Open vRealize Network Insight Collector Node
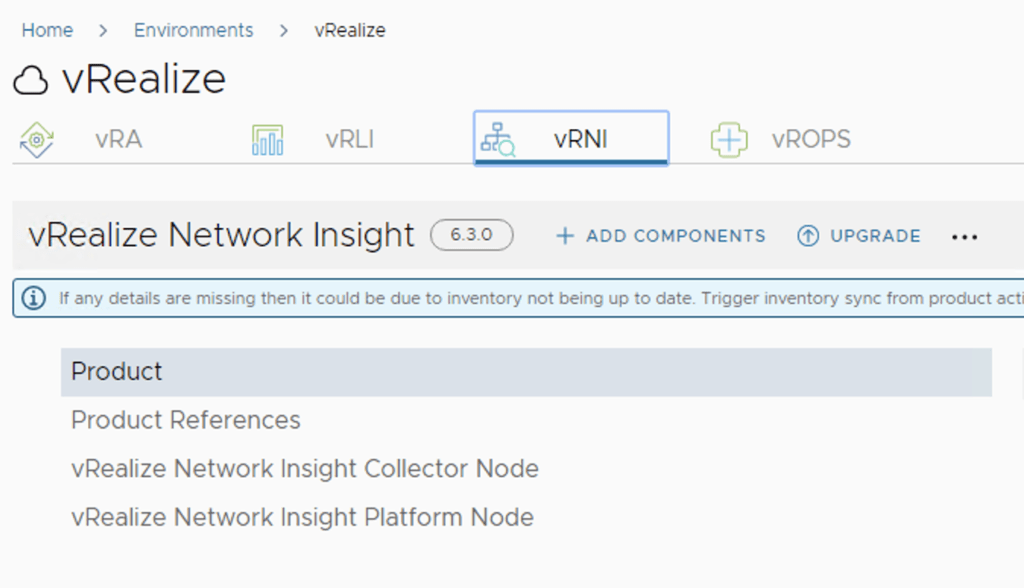Image resolution: width=1024 pixels, height=588 pixels. coord(304,469)
